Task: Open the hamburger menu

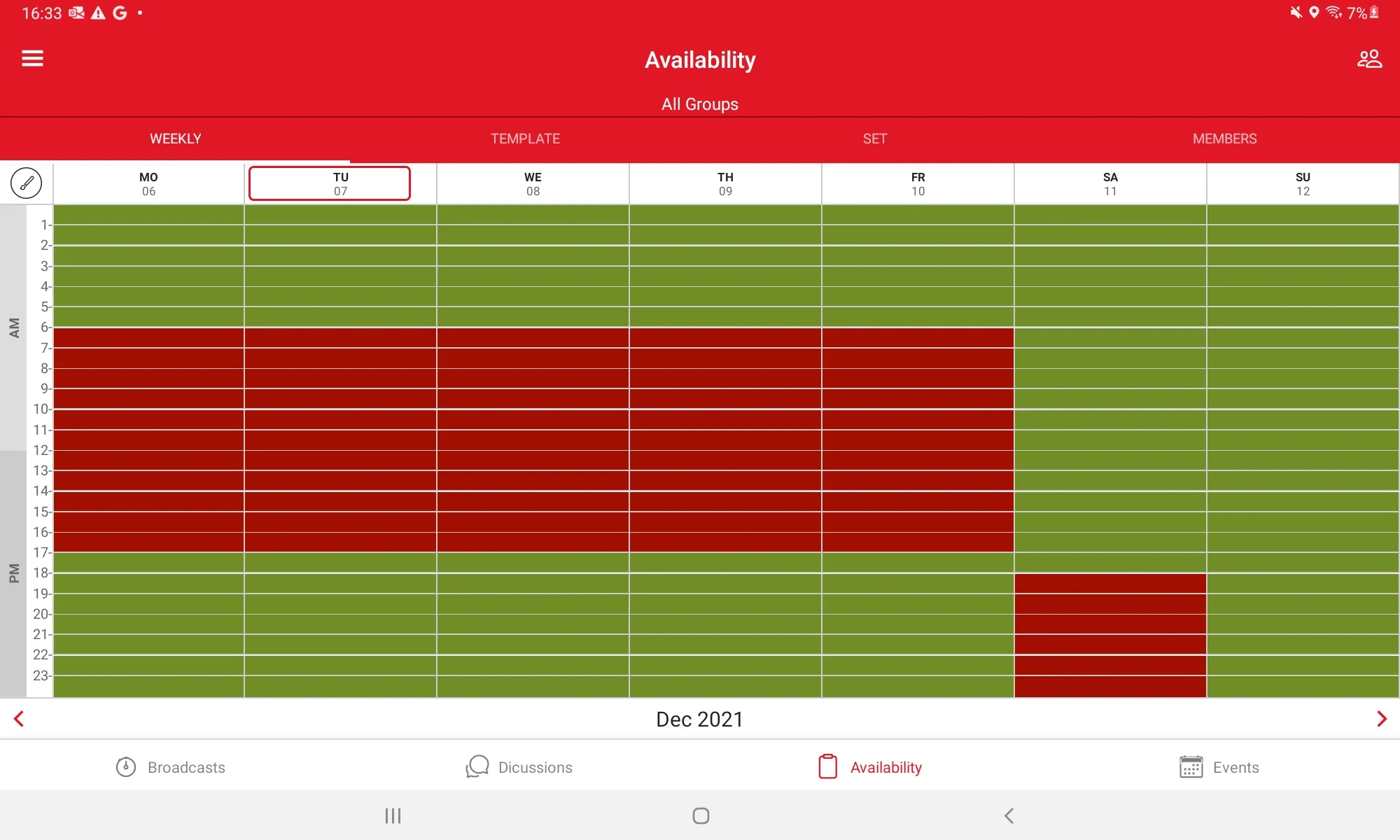Action: pyautogui.click(x=32, y=58)
